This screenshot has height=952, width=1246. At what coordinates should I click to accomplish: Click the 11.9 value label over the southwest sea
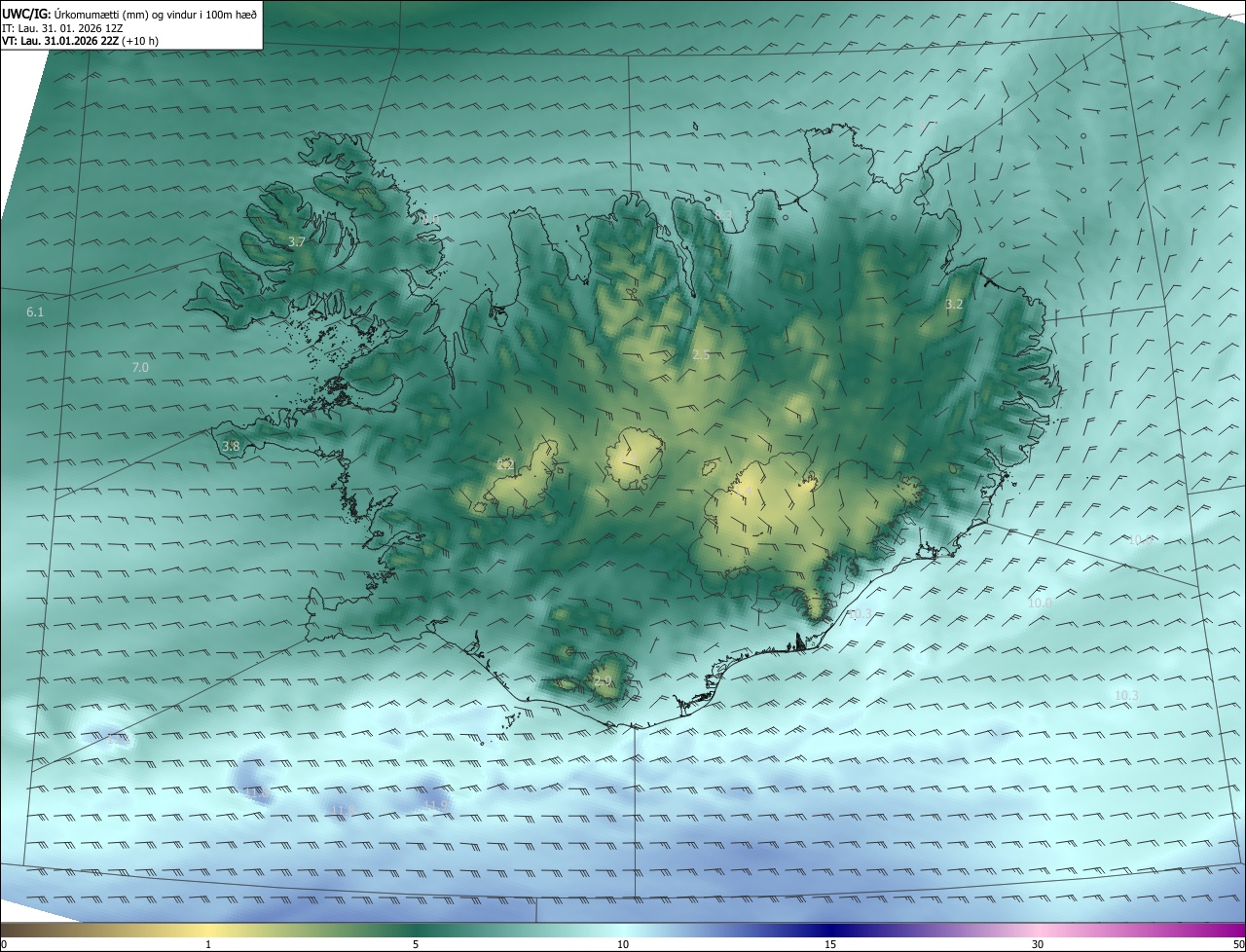click(x=435, y=805)
